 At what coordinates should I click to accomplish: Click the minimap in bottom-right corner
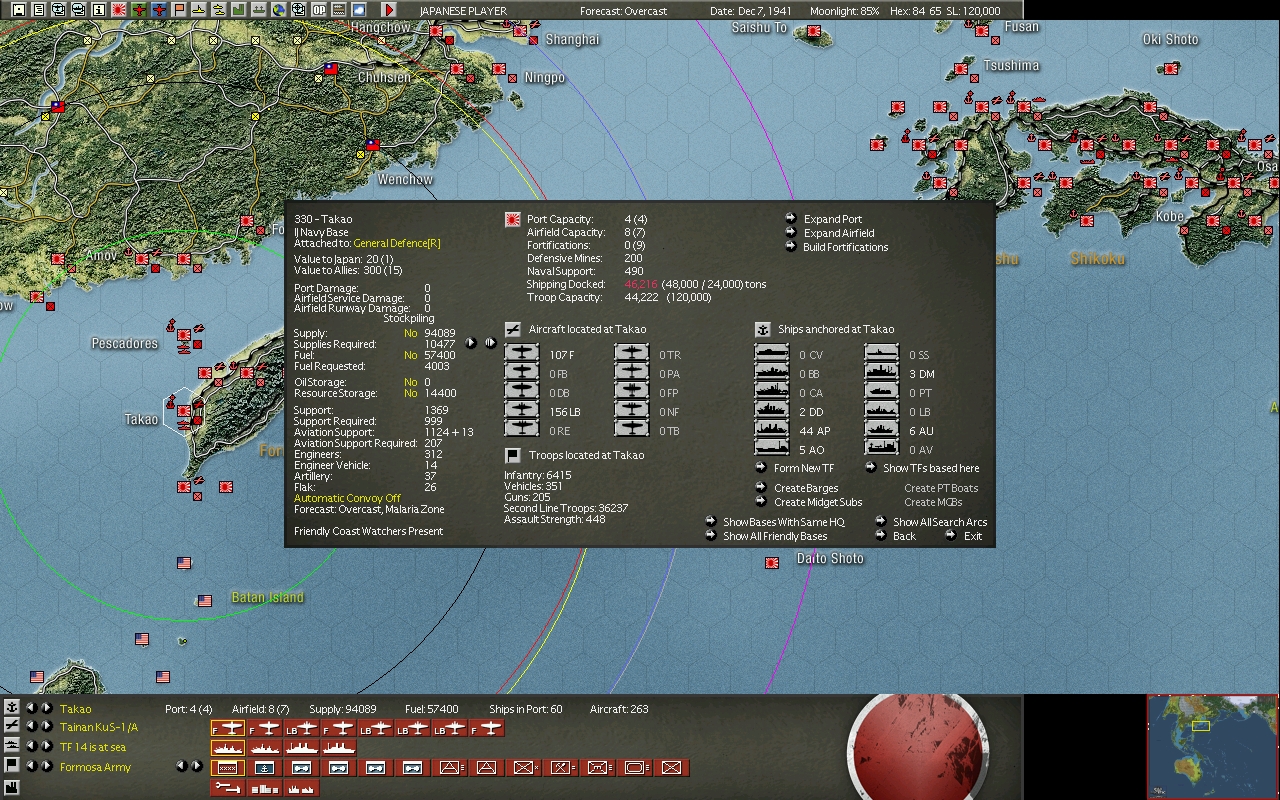1211,745
